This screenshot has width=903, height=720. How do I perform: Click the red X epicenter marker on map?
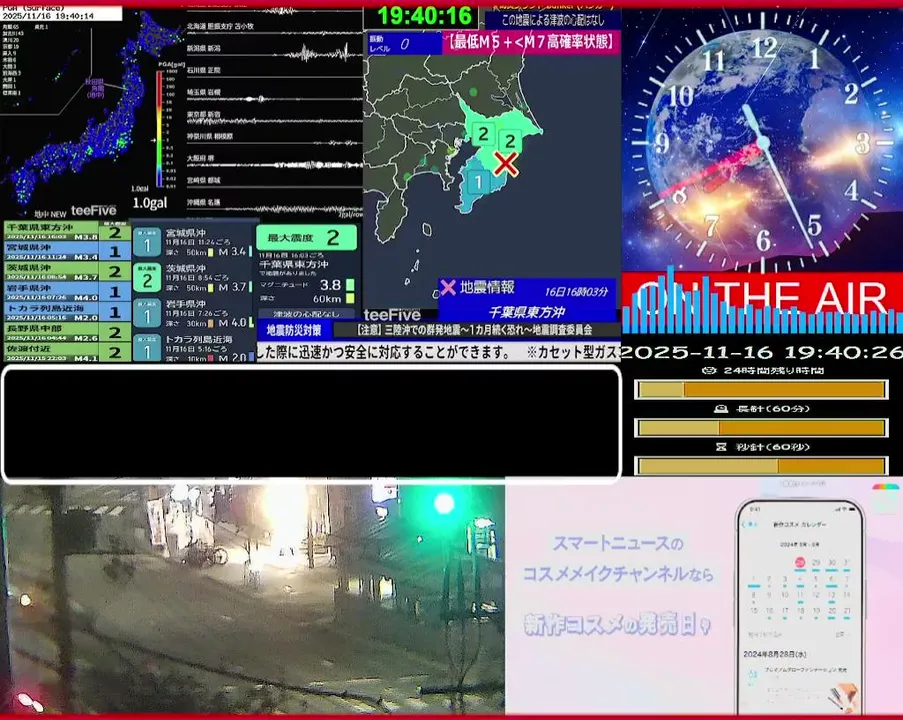[505, 164]
